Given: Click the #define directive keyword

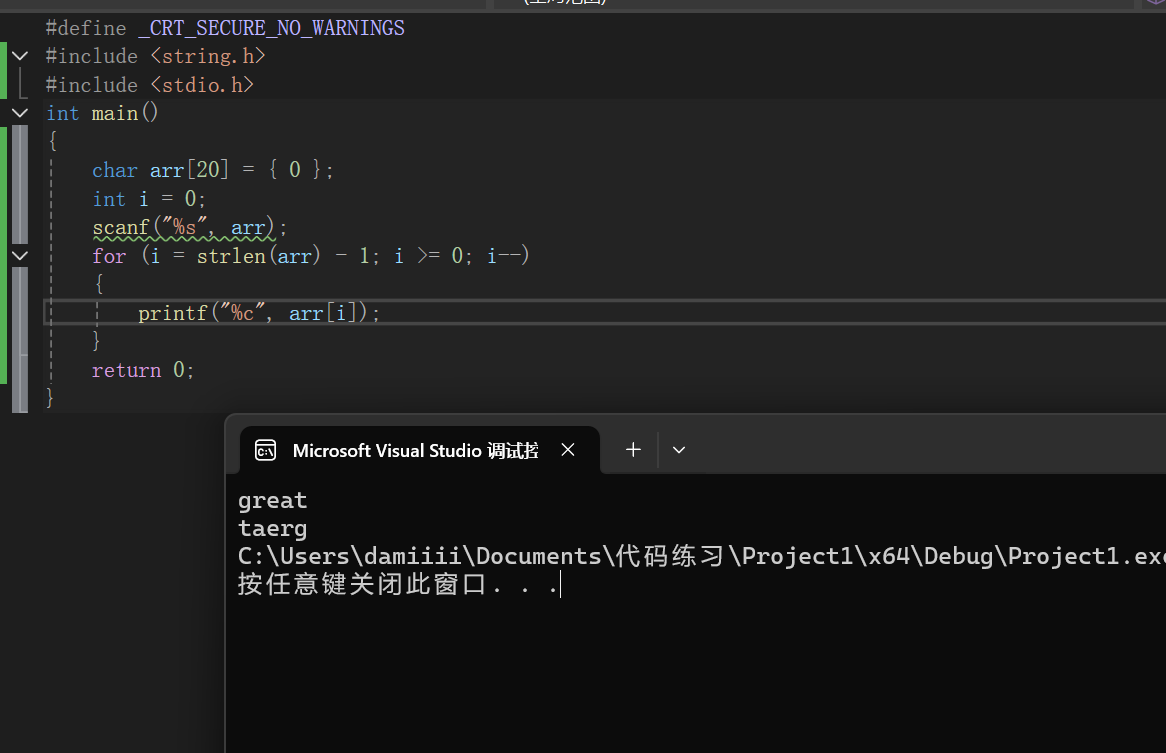Looking at the screenshot, I should tap(86, 28).
